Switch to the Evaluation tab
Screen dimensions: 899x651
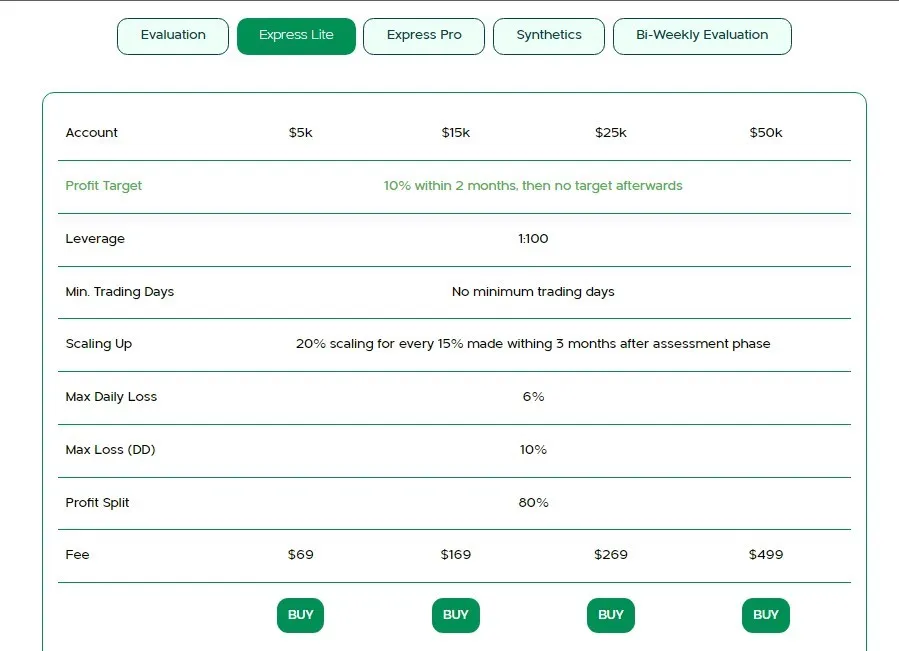[172, 36]
